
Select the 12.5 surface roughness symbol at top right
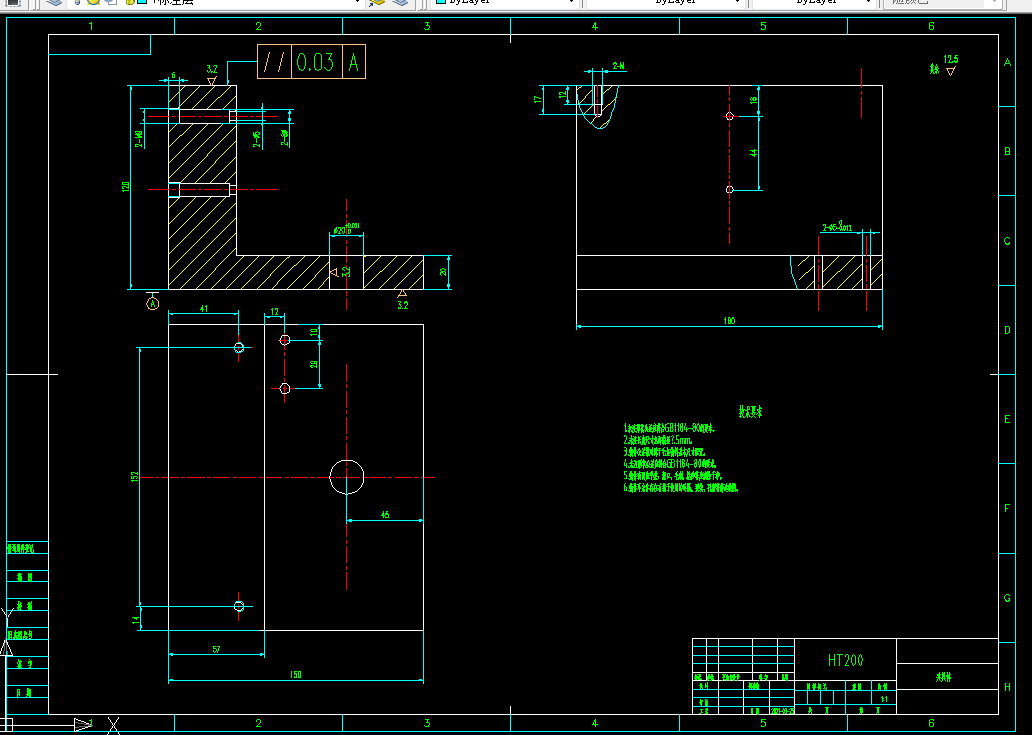click(950, 65)
